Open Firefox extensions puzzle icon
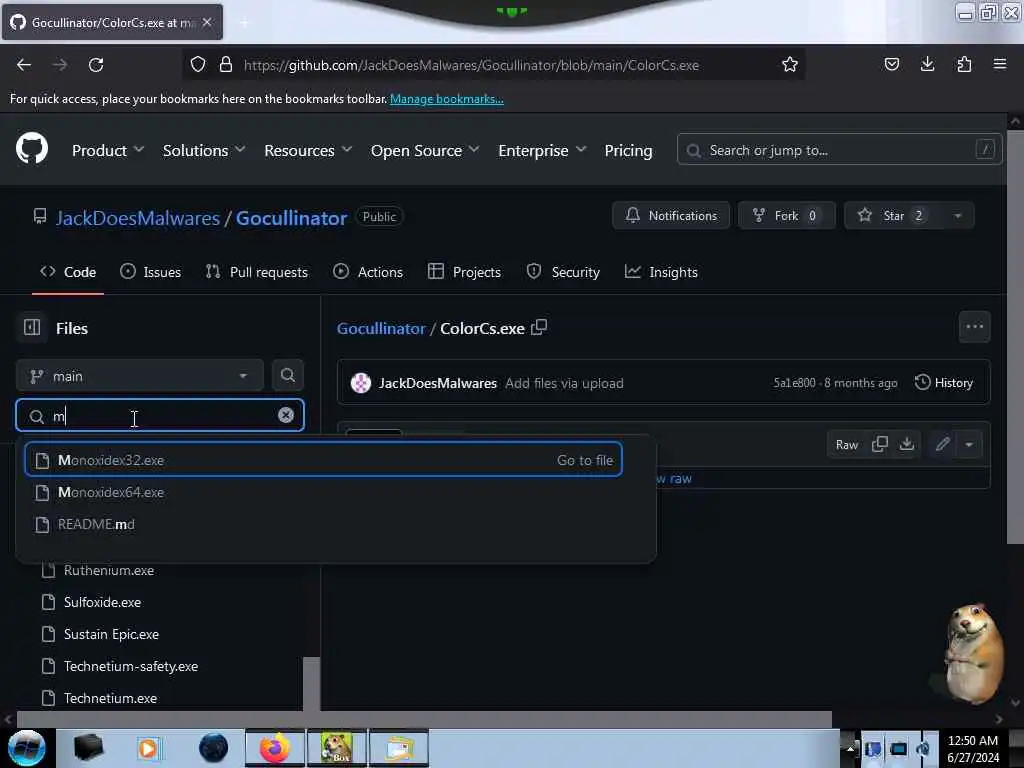 pyautogui.click(x=964, y=64)
